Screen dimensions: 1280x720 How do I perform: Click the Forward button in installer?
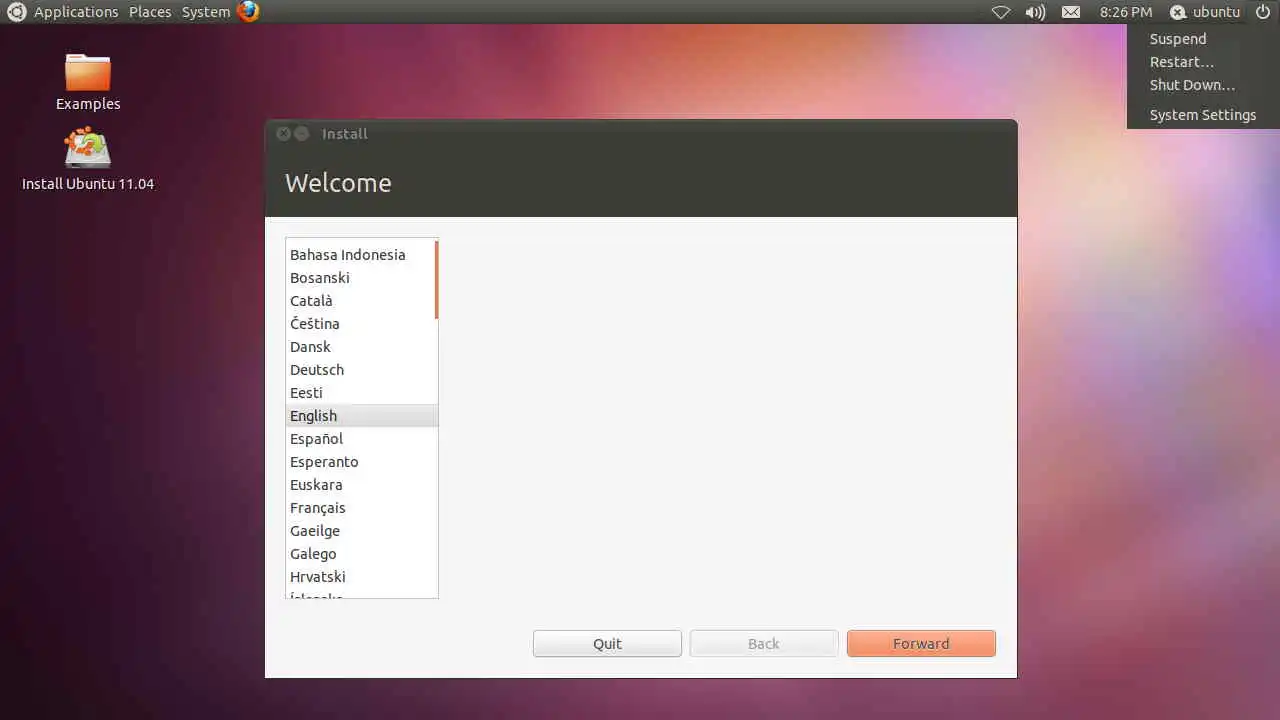[x=921, y=644]
